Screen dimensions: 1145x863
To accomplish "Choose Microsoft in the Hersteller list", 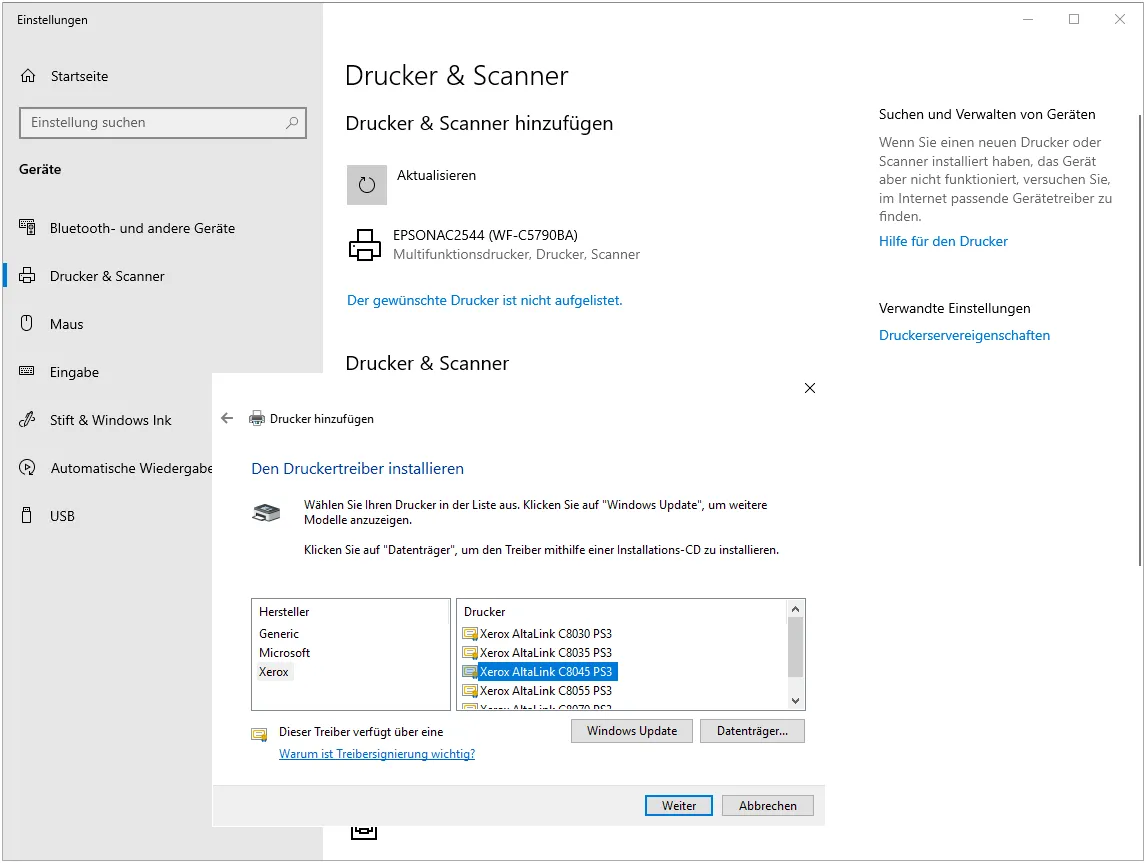I will coord(285,653).
